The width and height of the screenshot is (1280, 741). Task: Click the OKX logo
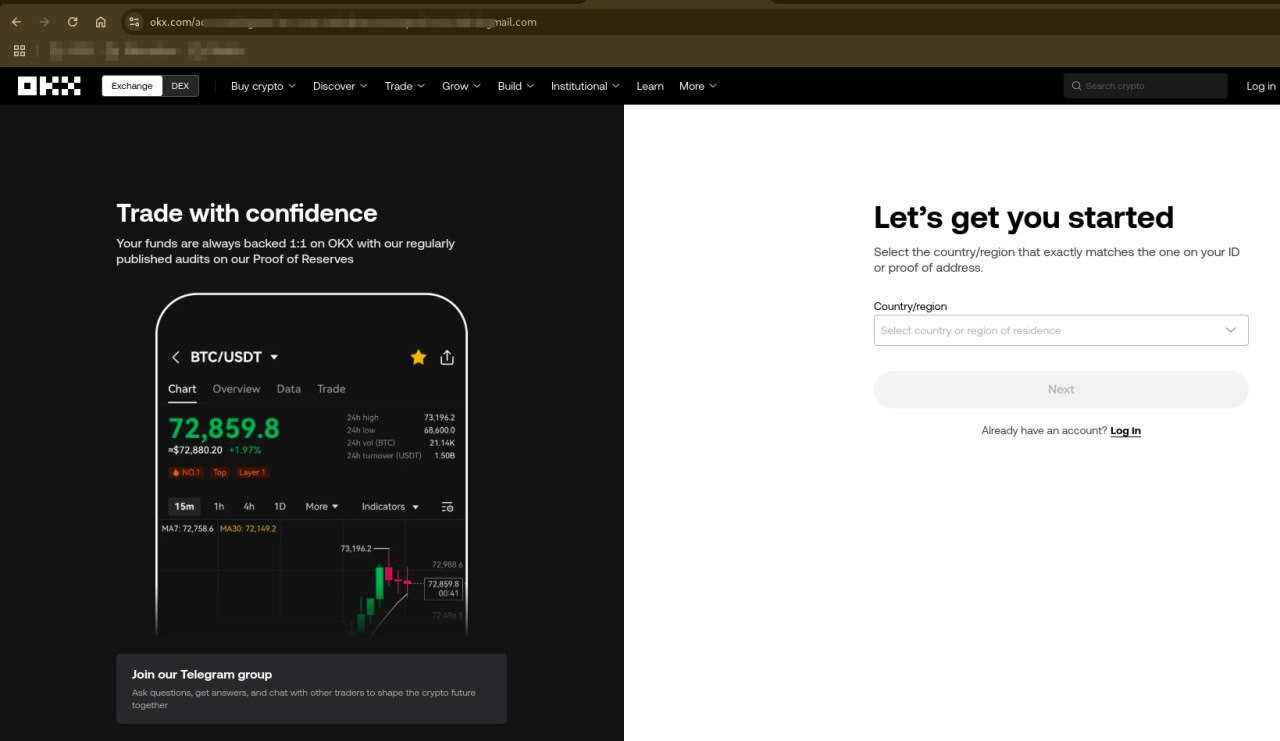49,86
